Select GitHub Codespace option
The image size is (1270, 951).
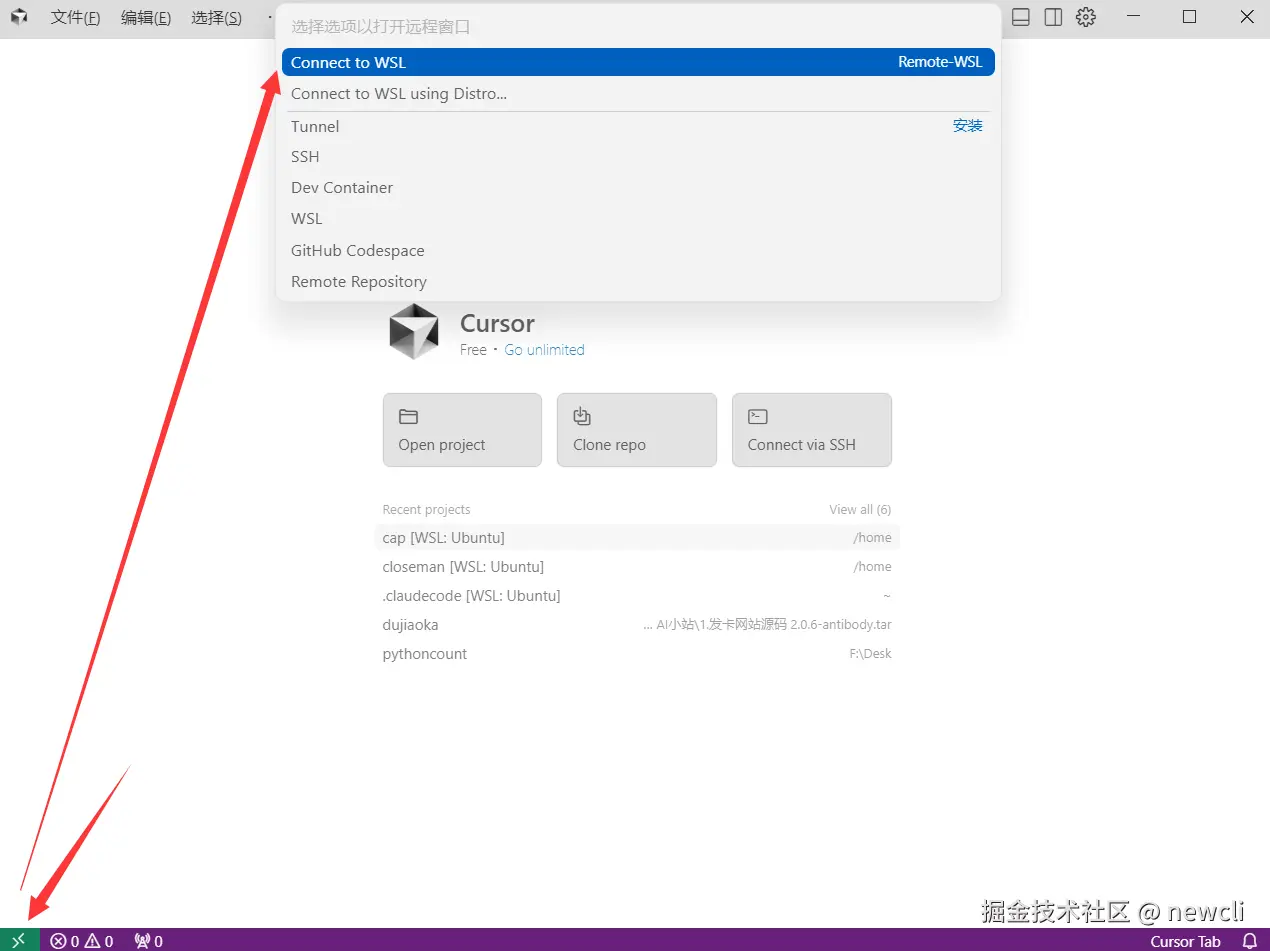638,251
